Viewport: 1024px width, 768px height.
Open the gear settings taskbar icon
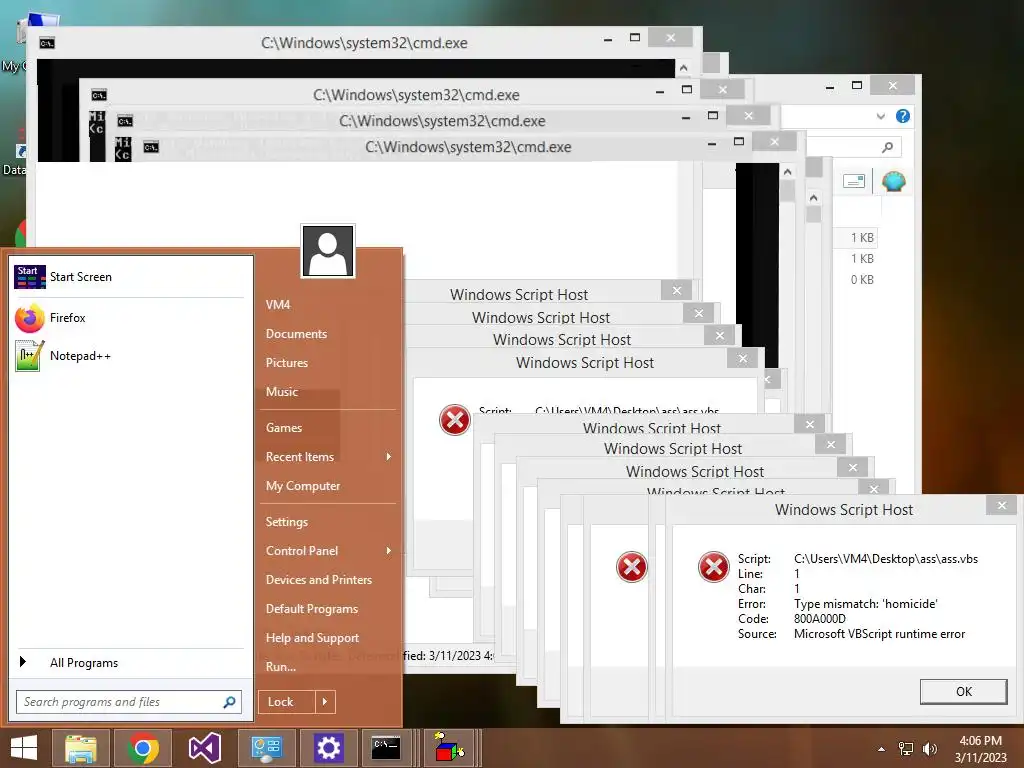pyautogui.click(x=328, y=748)
